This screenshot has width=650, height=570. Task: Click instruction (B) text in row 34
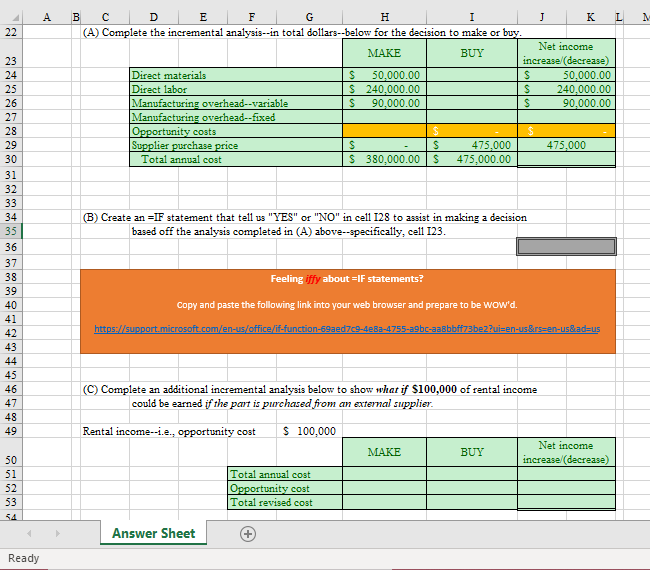pyautogui.click(x=305, y=217)
